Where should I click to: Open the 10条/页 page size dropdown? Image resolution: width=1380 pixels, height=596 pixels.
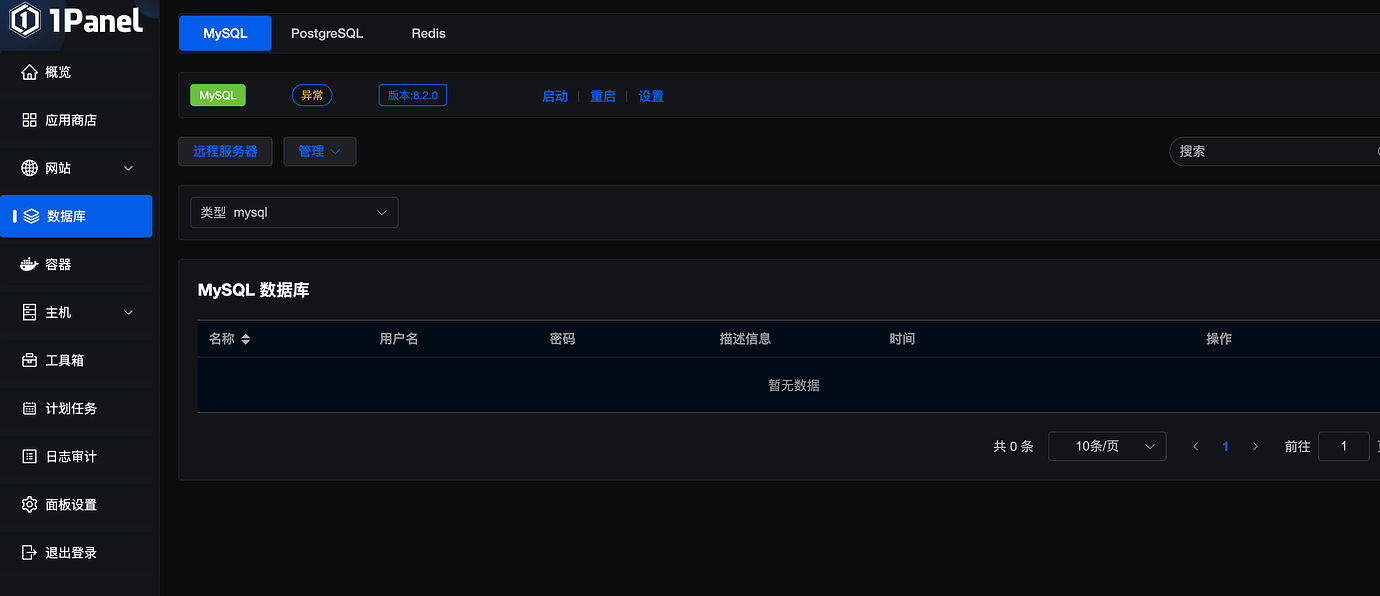(x=1107, y=446)
